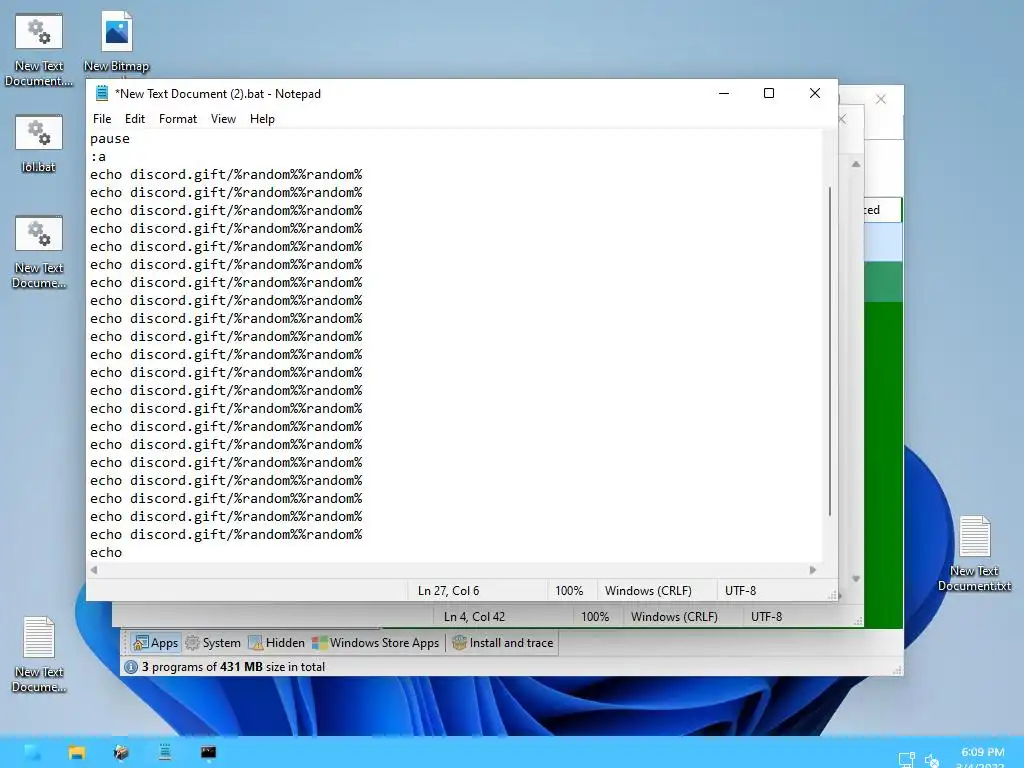Click the network icon in system tray
1024x768 pixels.
pyautogui.click(x=906, y=759)
